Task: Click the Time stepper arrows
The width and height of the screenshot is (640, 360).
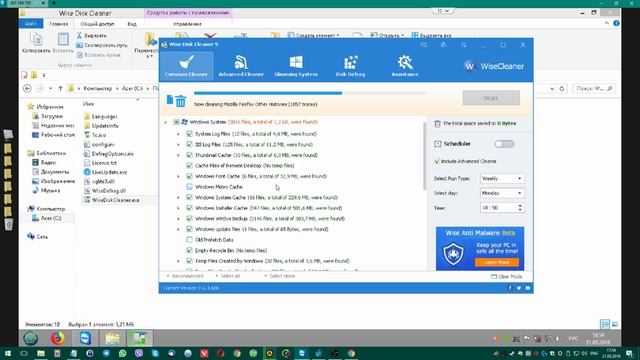Action: click(x=520, y=208)
